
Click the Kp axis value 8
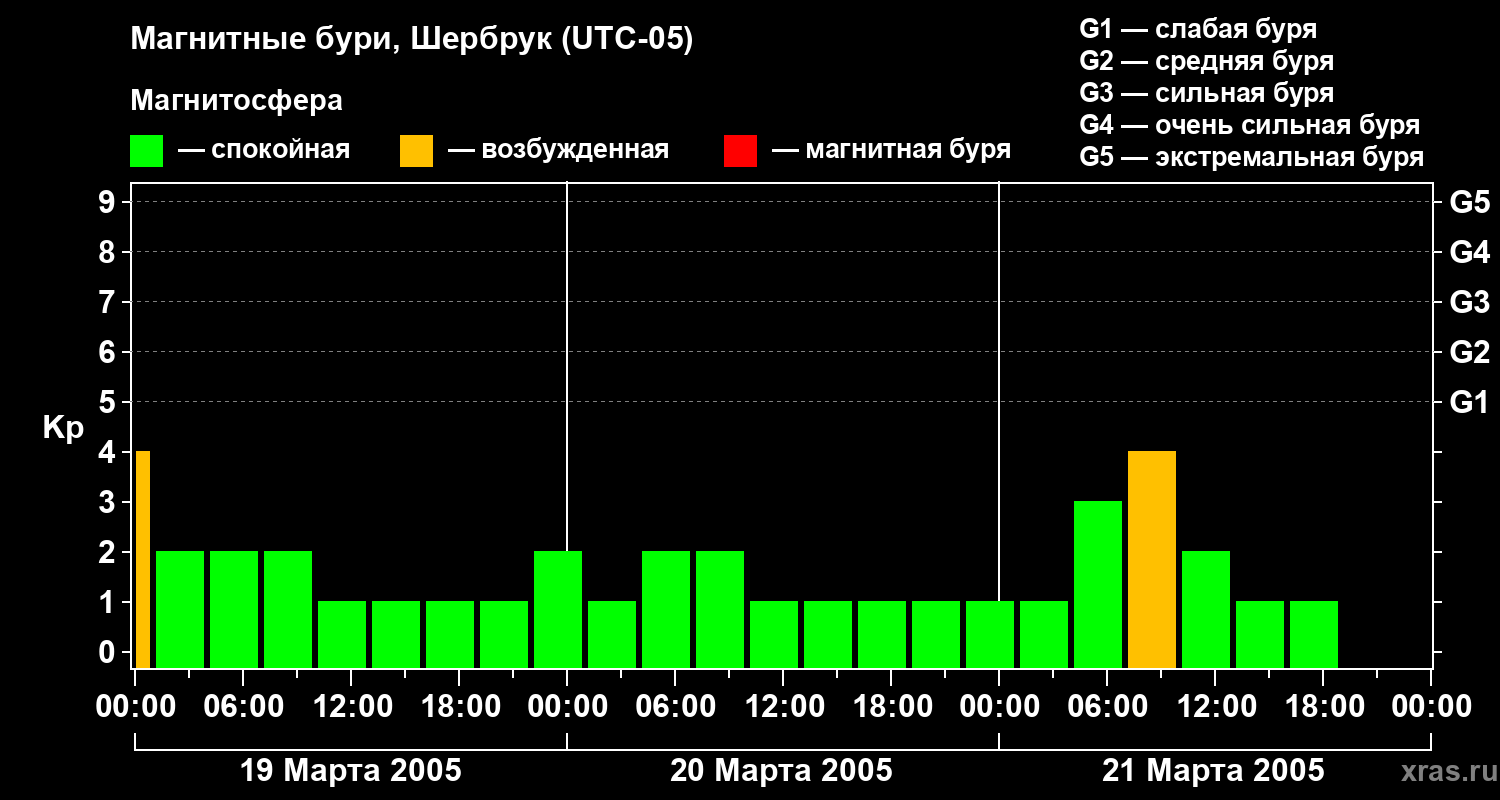coord(109,253)
